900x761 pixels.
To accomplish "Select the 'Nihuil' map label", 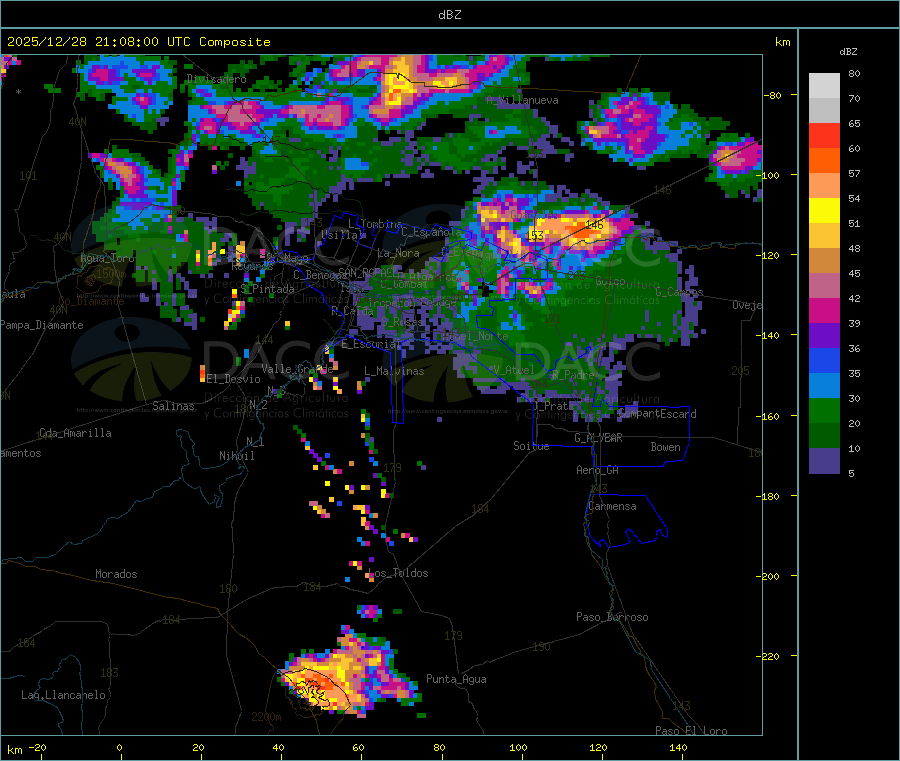I will pyautogui.click(x=237, y=456).
